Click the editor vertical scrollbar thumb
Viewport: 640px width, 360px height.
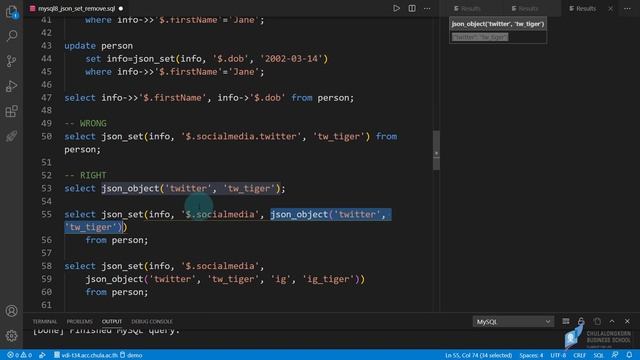[x=436, y=150]
